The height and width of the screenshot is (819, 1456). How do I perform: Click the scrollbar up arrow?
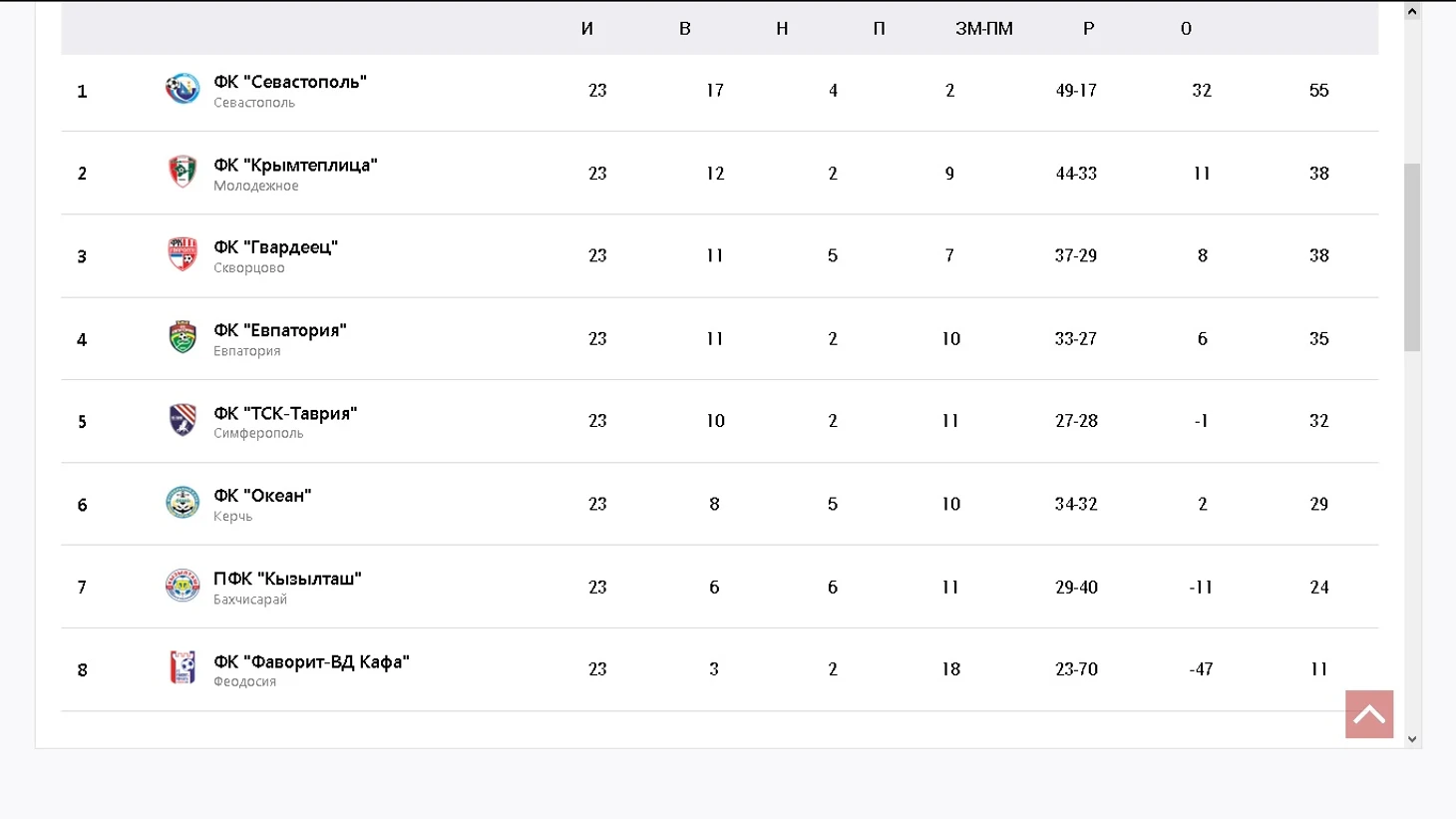coord(1412,11)
